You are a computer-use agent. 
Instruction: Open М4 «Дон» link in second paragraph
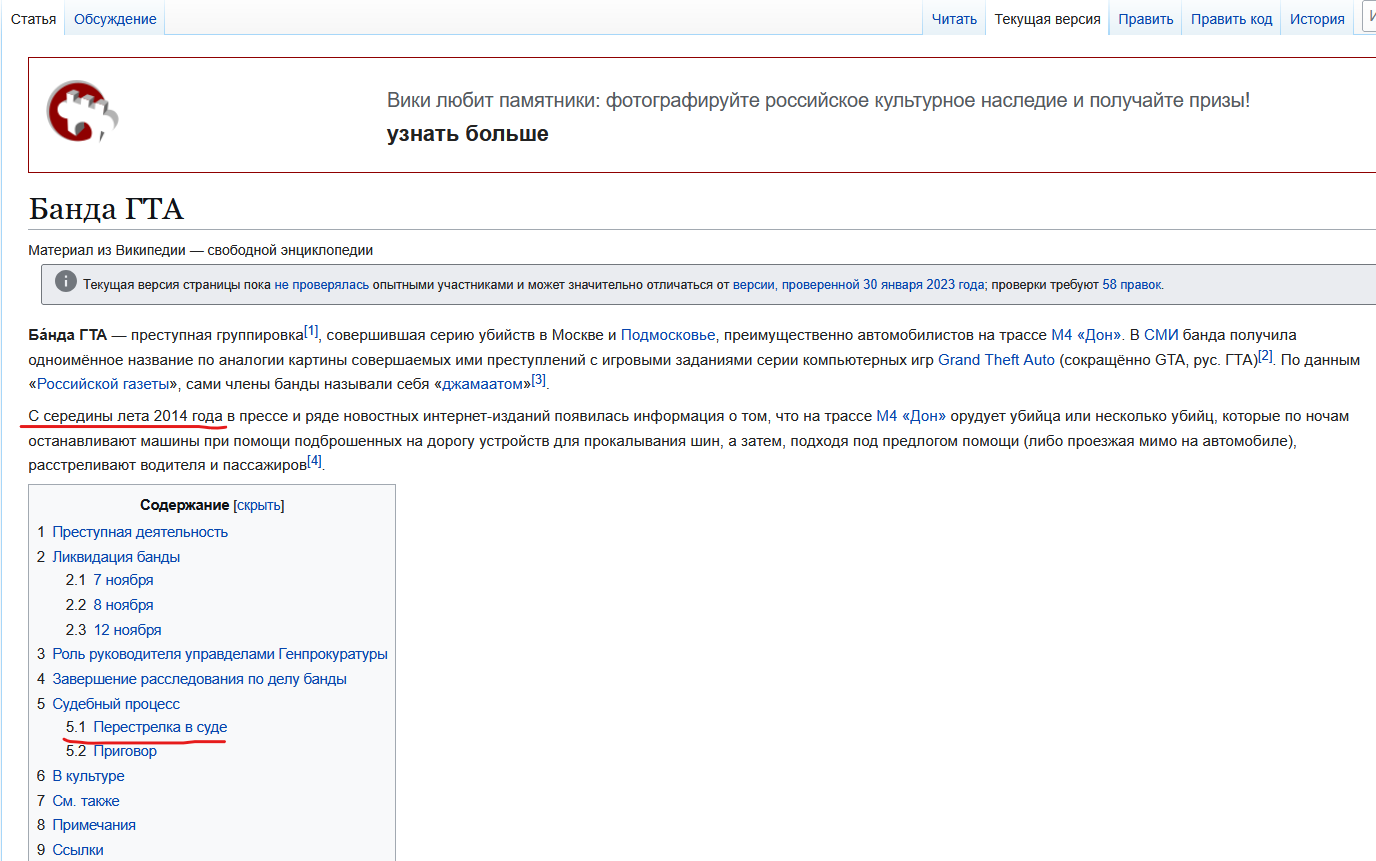(x=911, y=416)
